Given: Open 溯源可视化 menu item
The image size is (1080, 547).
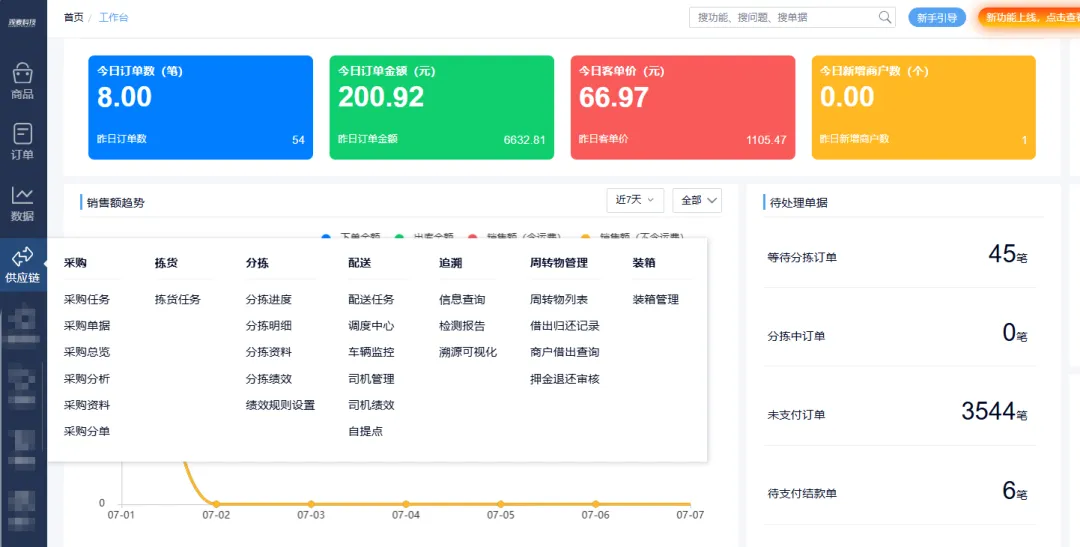Looking at the screenshot, I should tap(468, 352).
